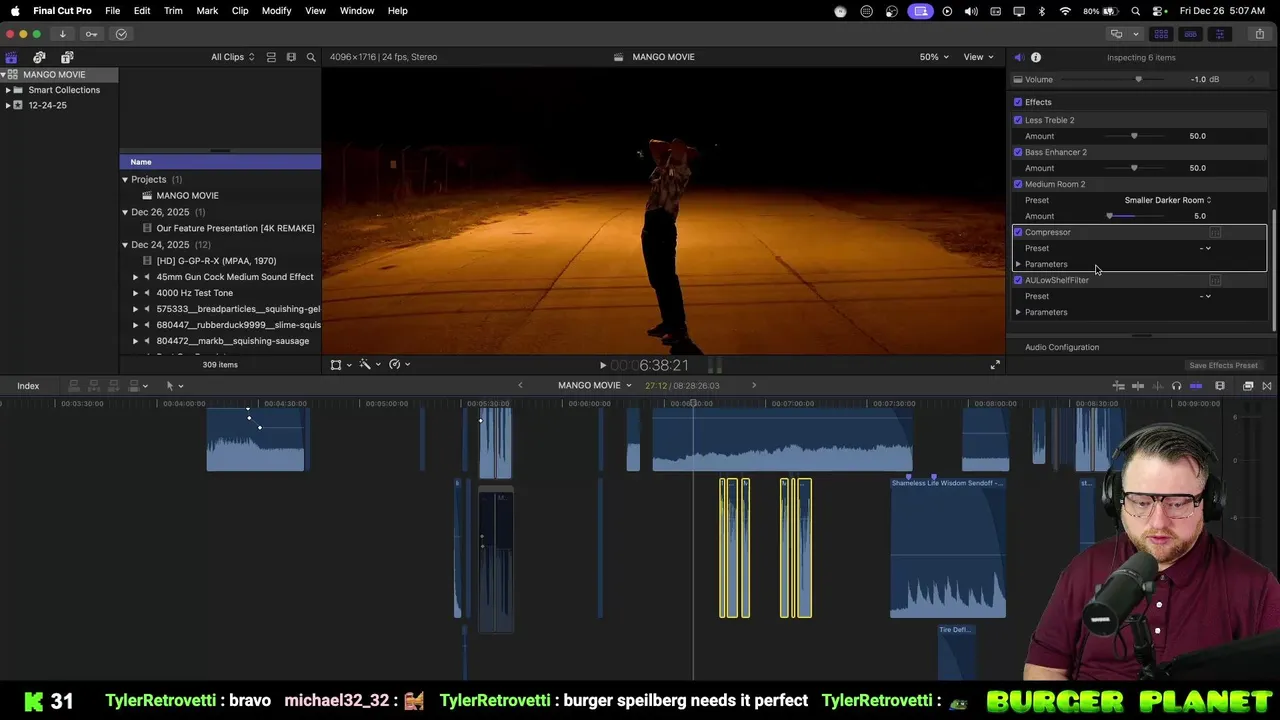Viewport: 1280px width, 720px height.
Task: Disable the Compressor effect checkbox
Action: (1018, 232)
